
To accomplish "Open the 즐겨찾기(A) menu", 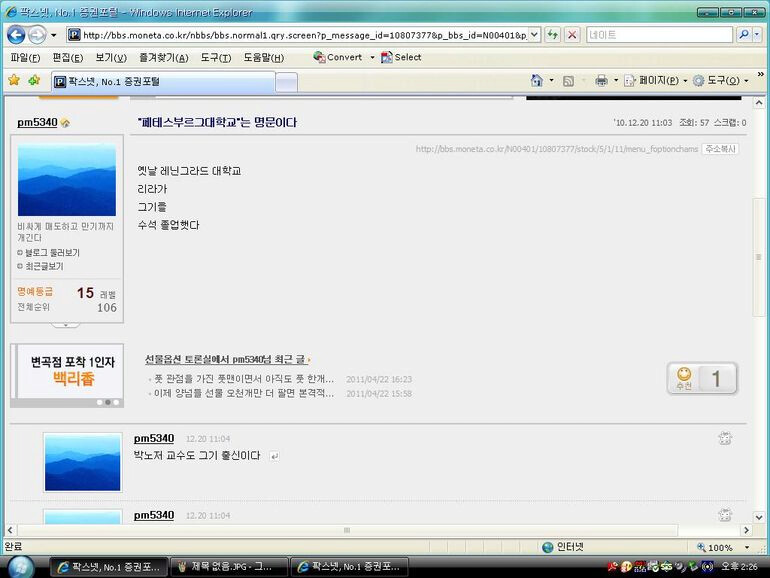I will [164, 57].
